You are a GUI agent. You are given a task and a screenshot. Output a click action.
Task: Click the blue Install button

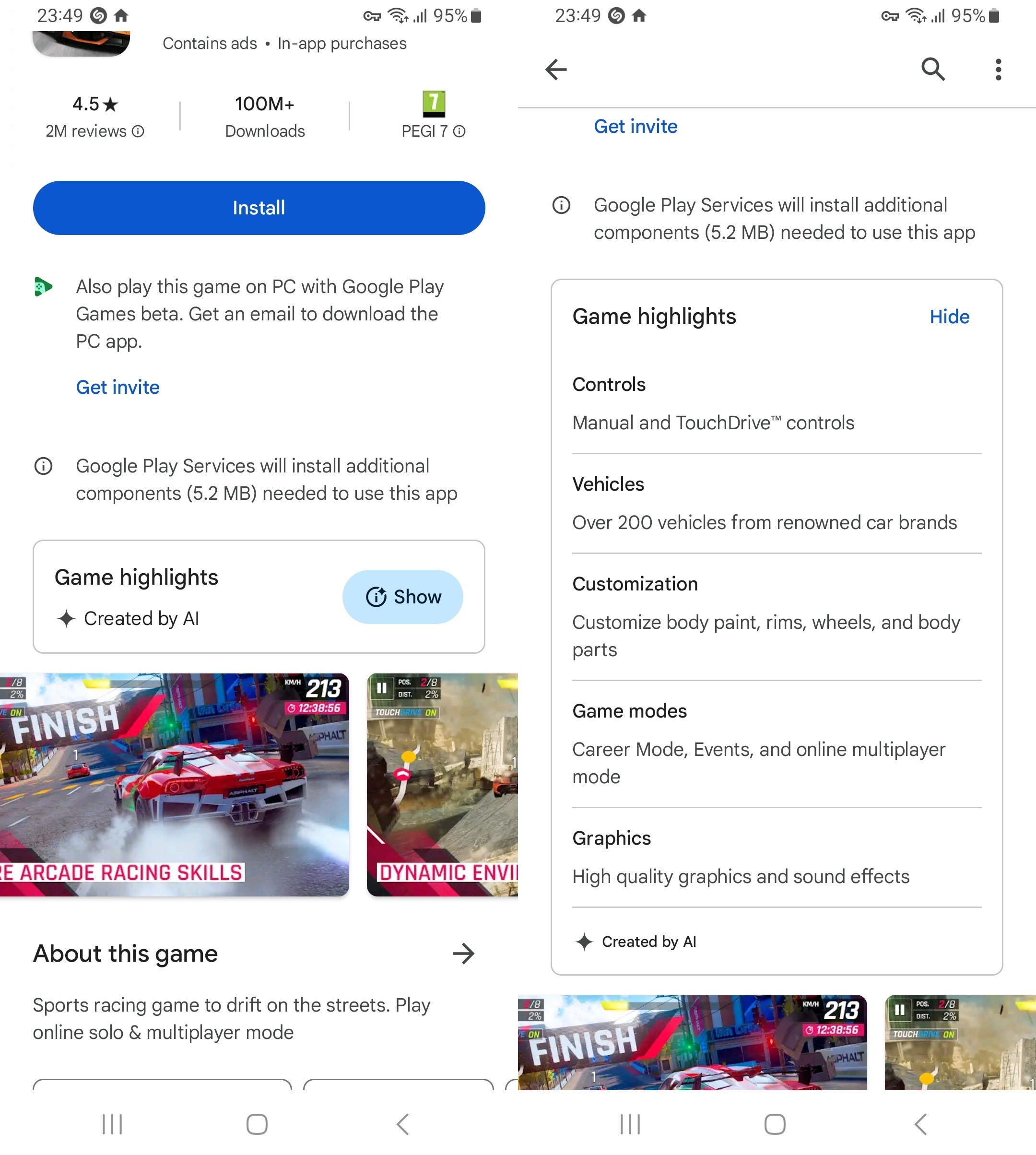coord(259,208)
